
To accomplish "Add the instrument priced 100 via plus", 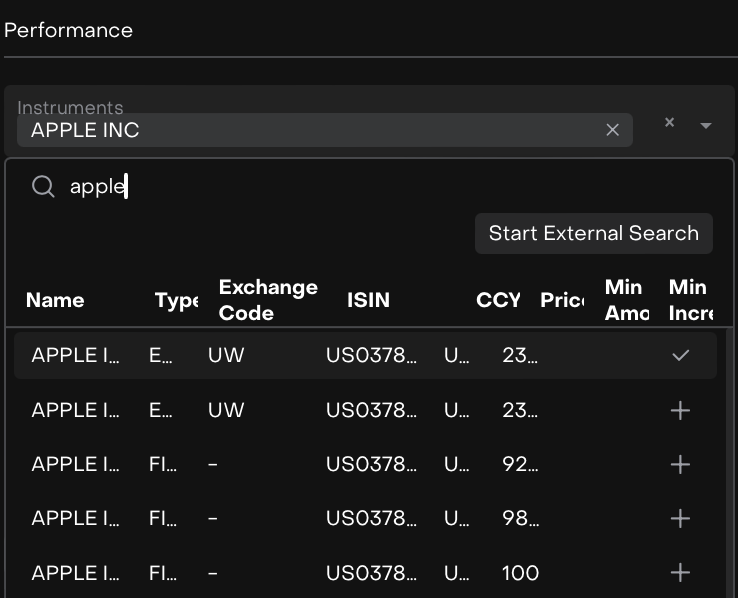I will pos(680,573).
